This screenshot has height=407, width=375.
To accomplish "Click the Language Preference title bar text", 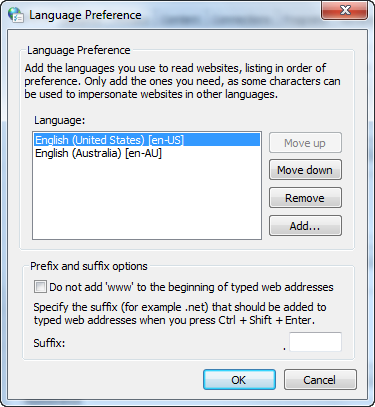I will click(85, 15).
